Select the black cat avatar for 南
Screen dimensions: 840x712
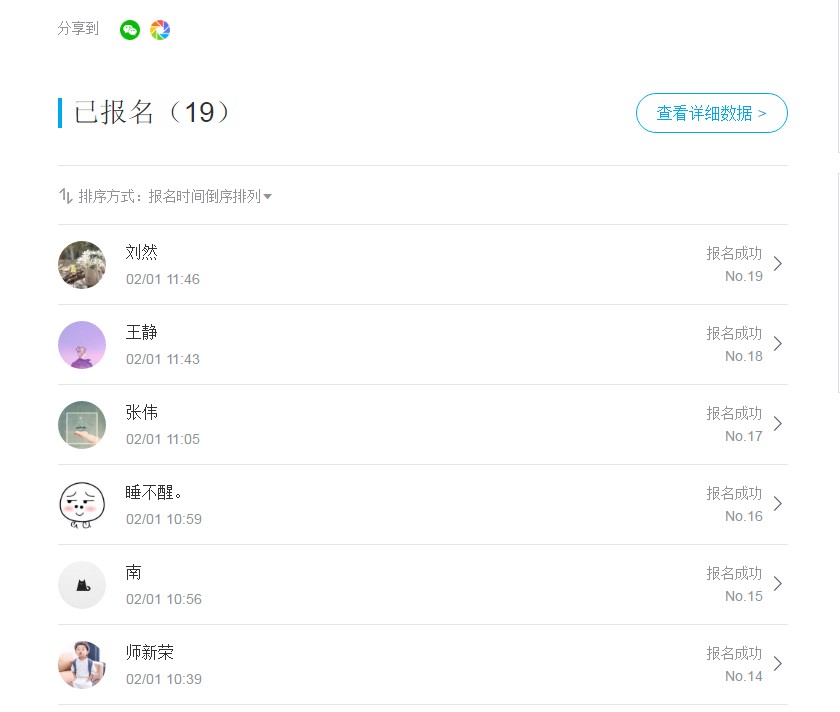point(82,585)
